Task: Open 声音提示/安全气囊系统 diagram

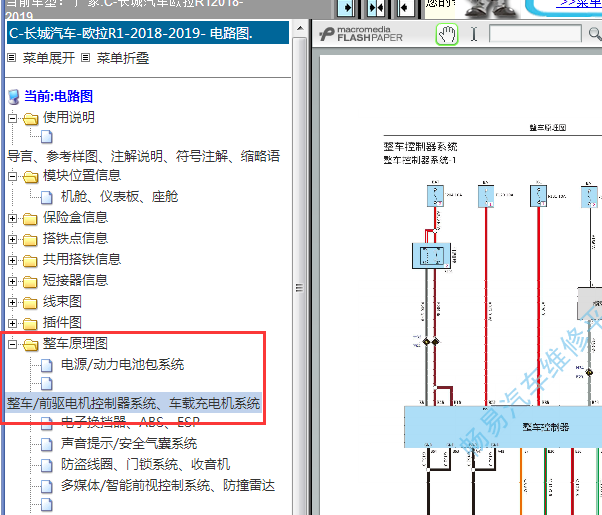Action: click(129, 444)
